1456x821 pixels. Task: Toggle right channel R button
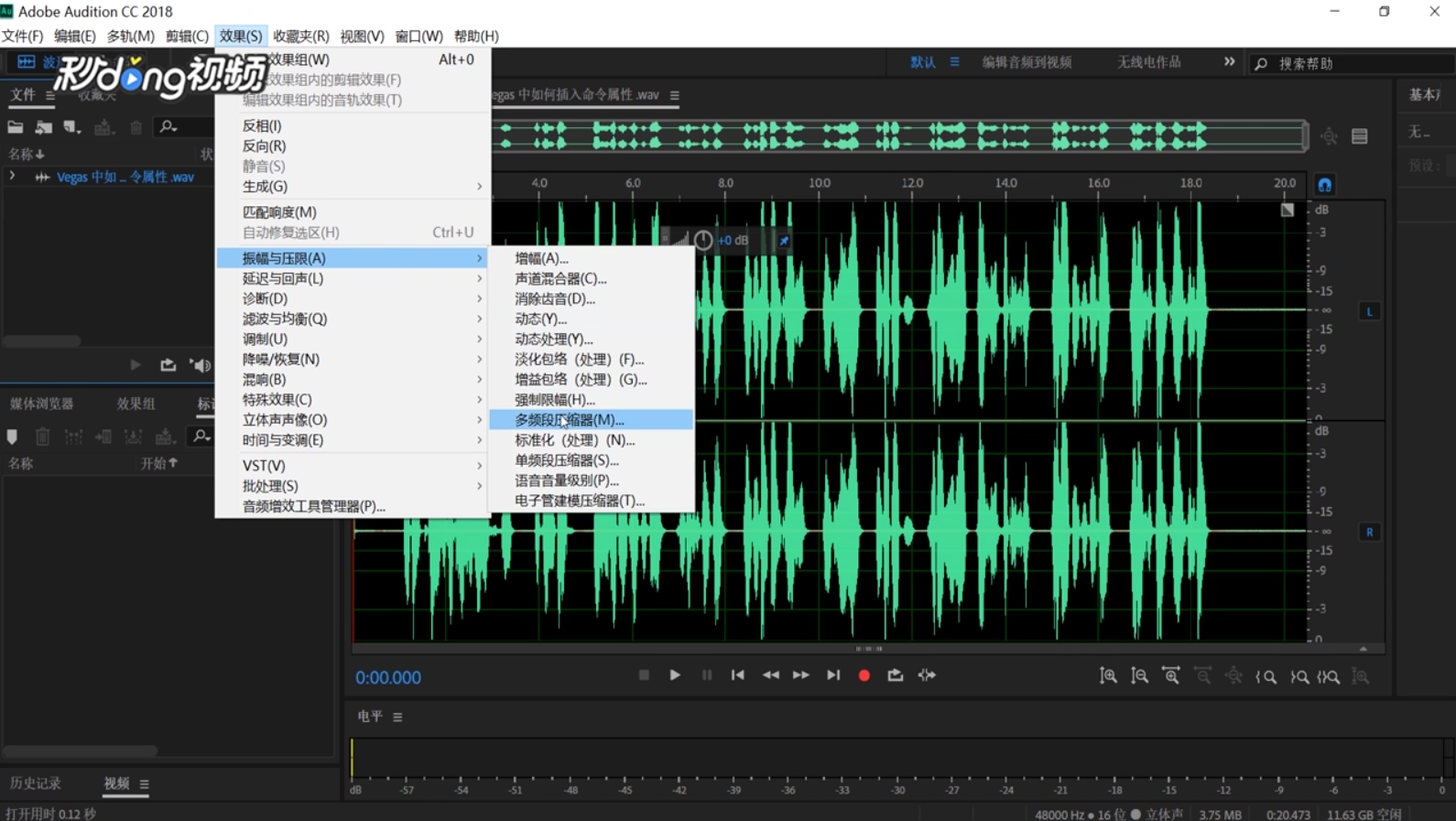(x=1370, y=532)
